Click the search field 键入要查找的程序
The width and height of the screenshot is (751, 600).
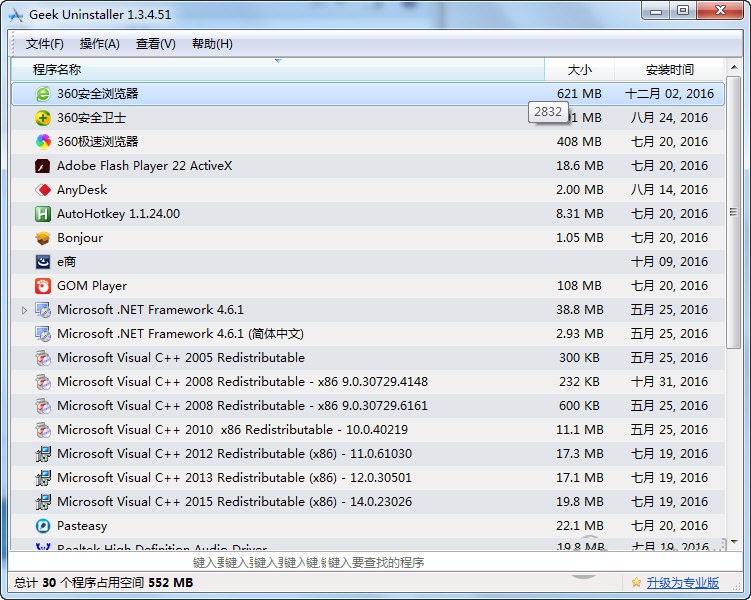tap(375, 562)
